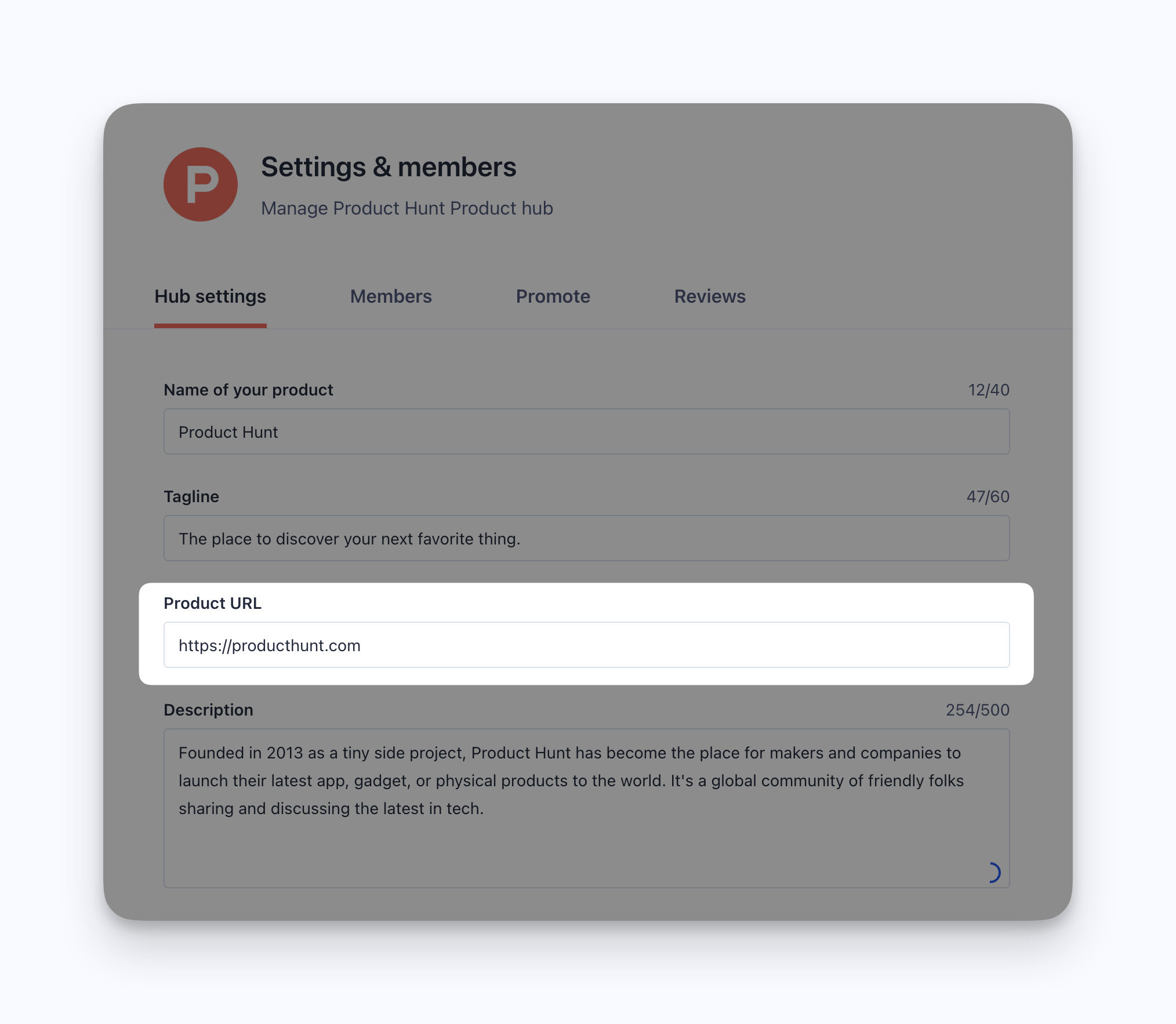This screenshot has height=1024, width=1176.
Task: Click the Description label
Action: 208,710
